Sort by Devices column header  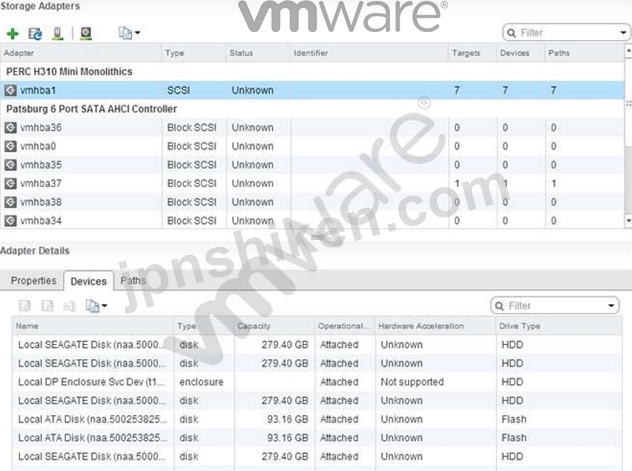(520, 53)
